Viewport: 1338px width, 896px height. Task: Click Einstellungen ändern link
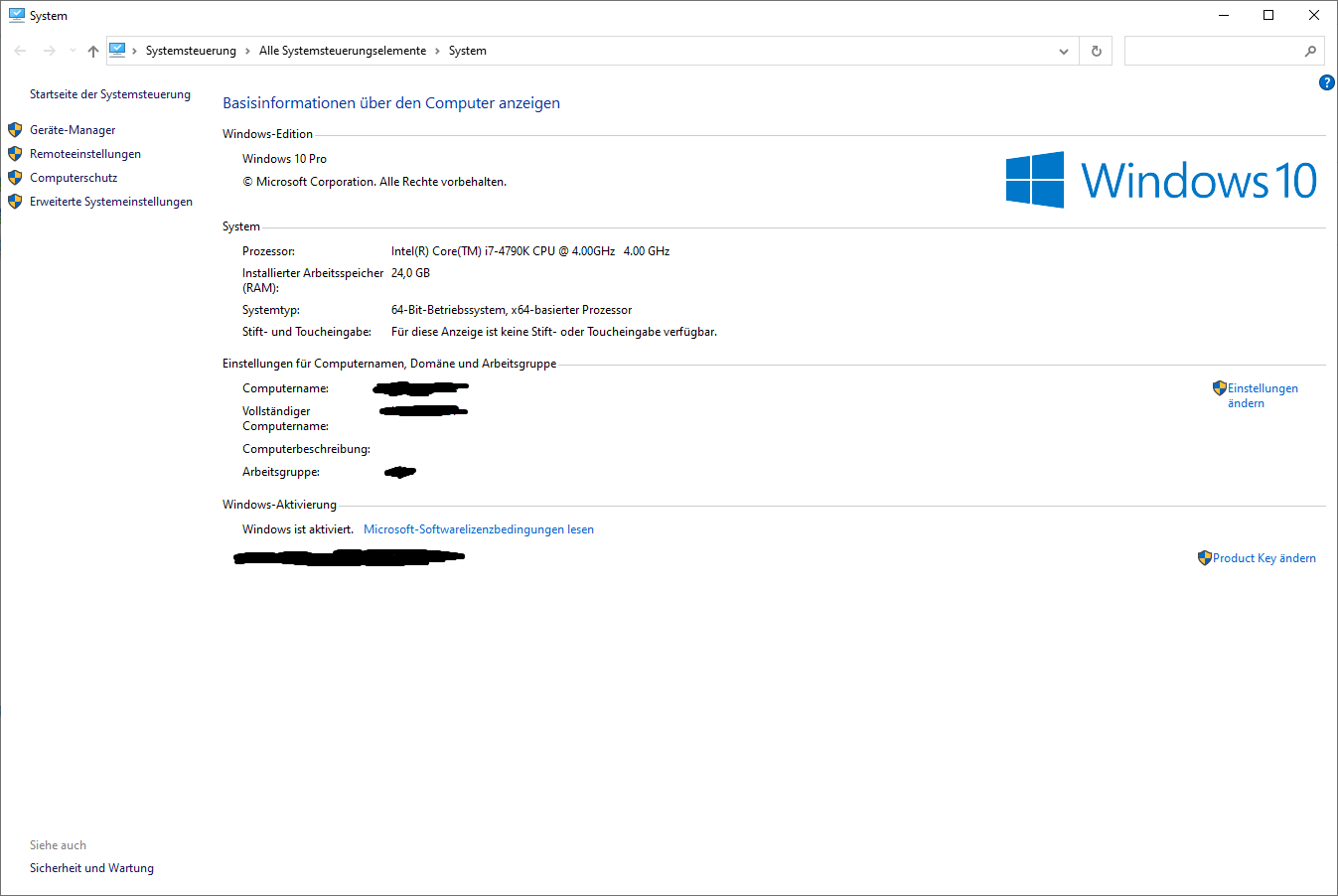point(1263,395)
